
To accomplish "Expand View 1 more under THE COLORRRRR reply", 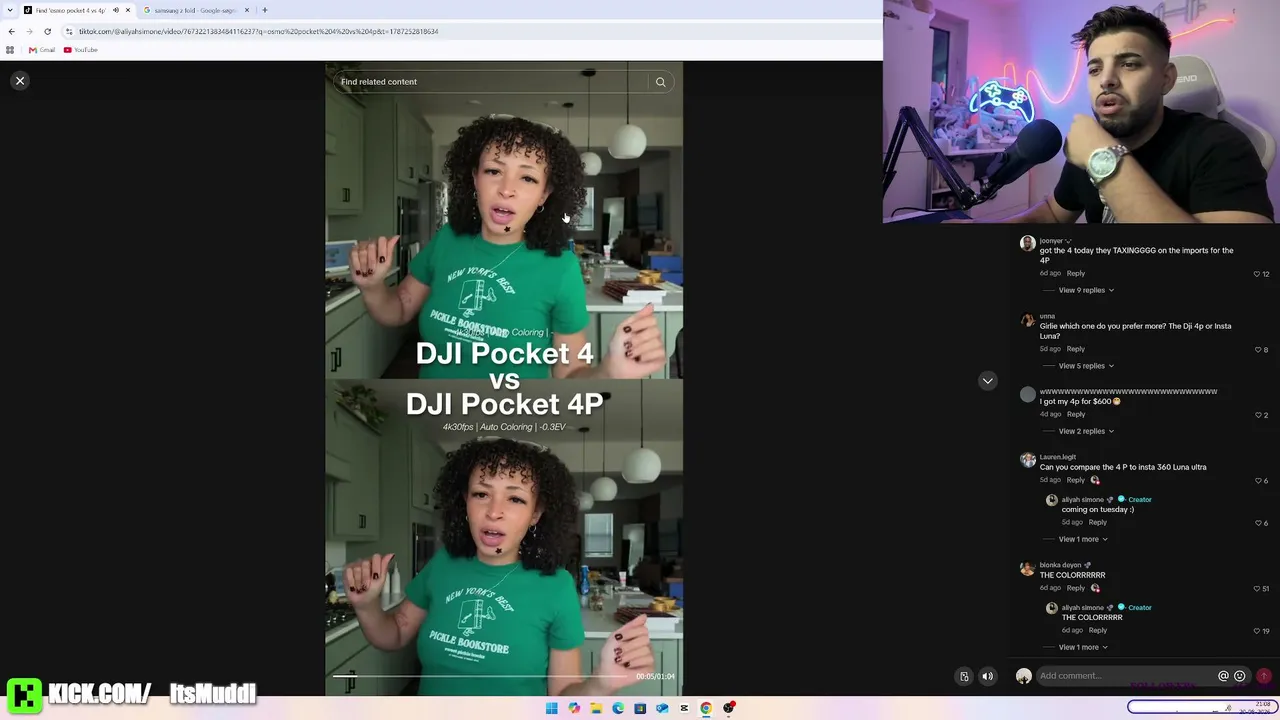I will [1083, 647].
